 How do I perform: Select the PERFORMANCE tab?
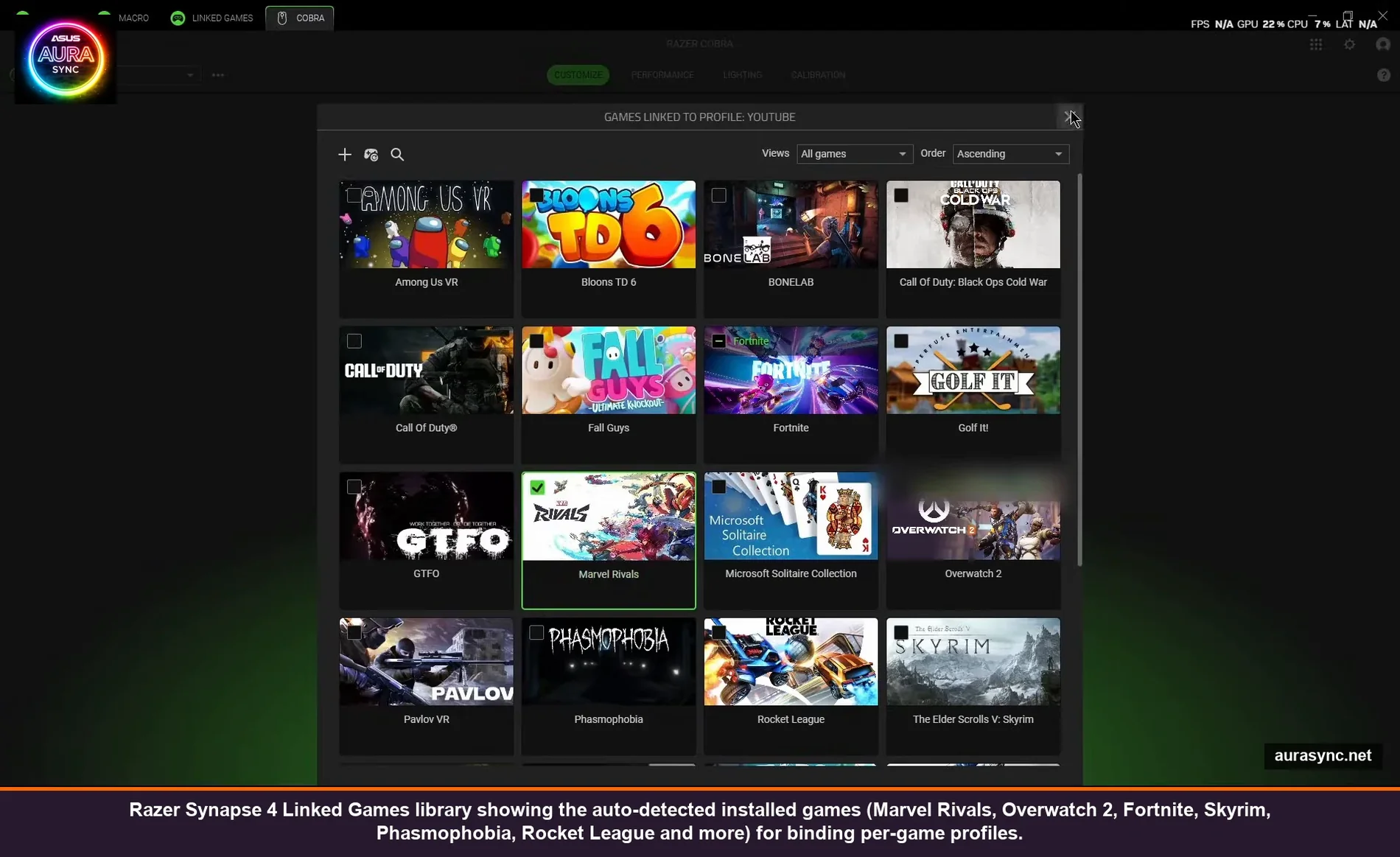[662, 74]
